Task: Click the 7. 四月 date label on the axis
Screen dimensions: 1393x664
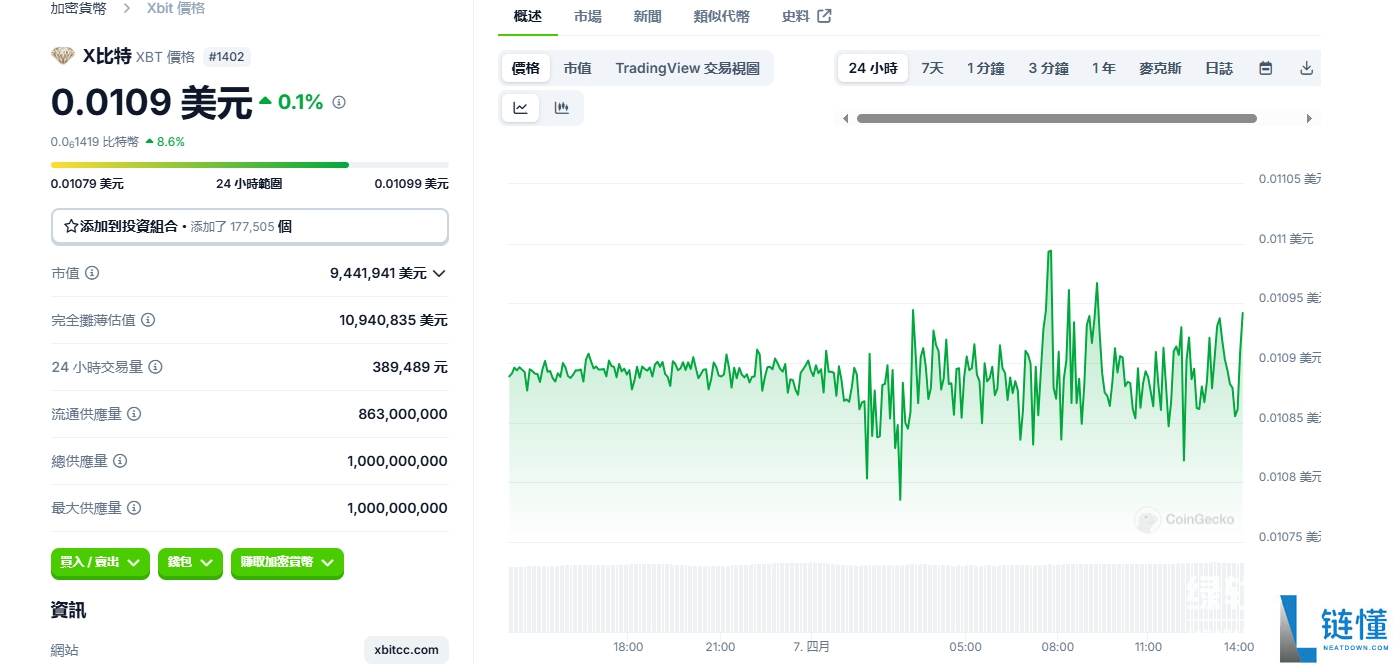Action: [x=812, y=647]
